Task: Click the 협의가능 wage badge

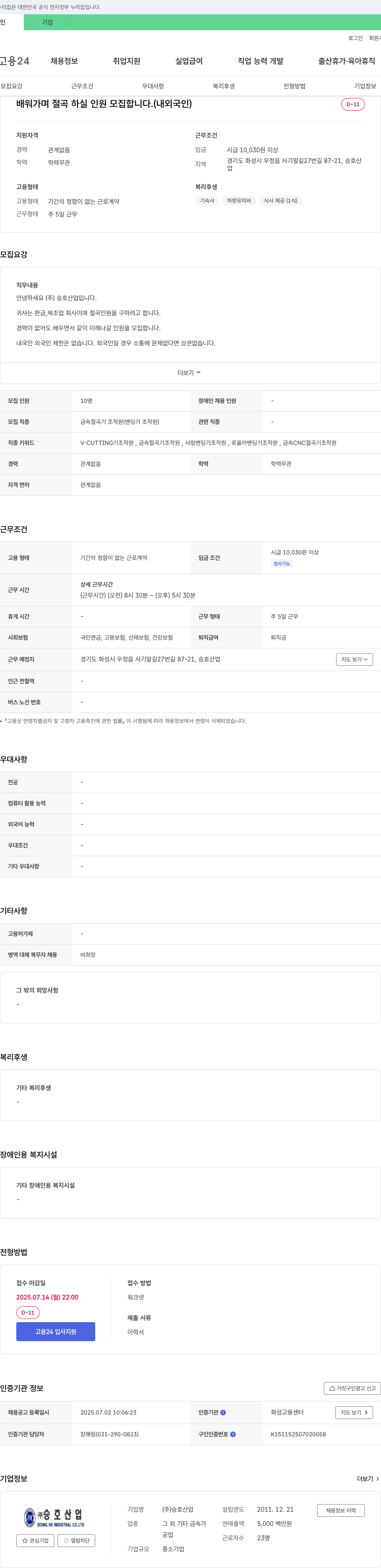Action: point(282,564)
